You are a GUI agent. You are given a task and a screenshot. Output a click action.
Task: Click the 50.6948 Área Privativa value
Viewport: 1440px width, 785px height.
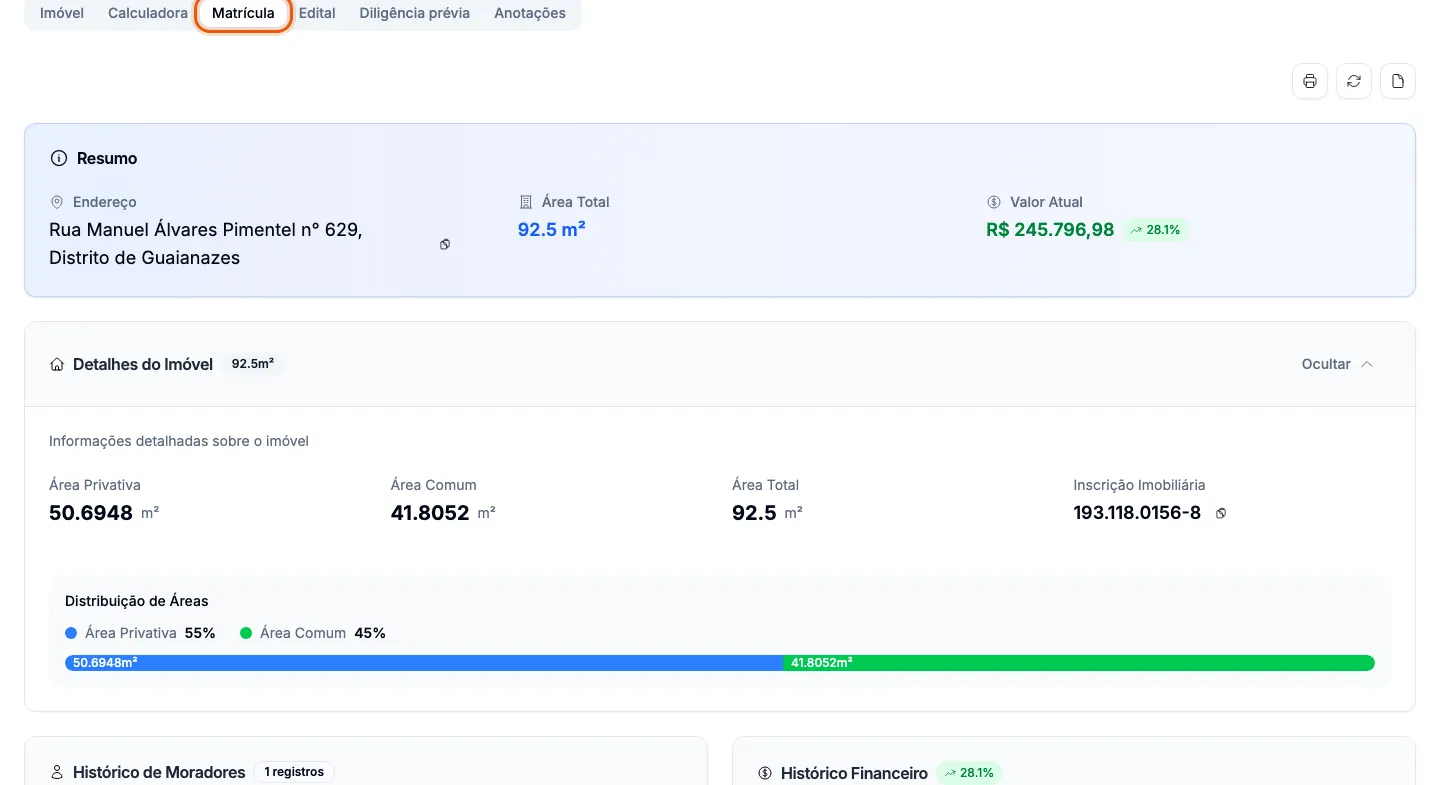pos(91,514)
